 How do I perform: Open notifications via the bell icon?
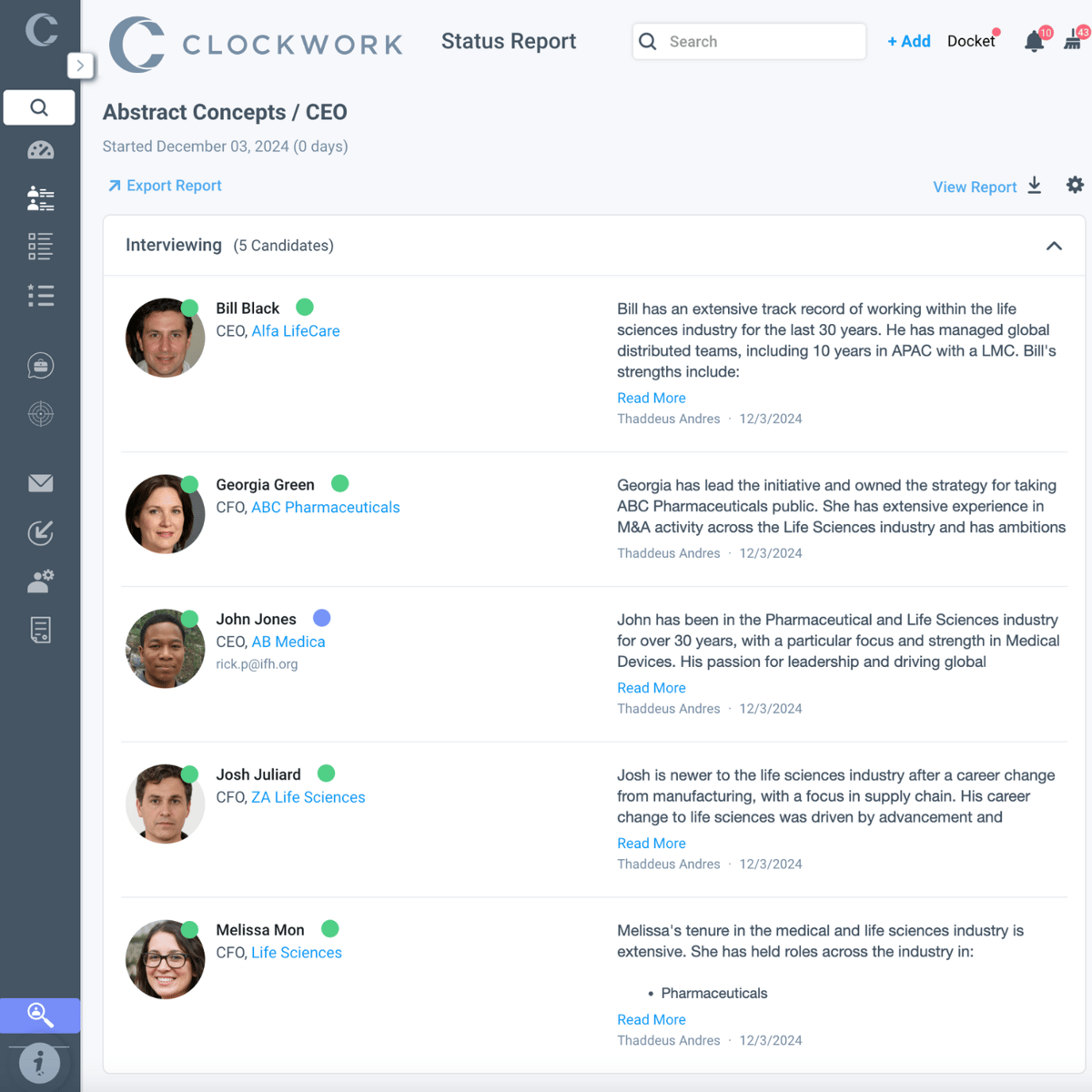[x=1034, y=42]
